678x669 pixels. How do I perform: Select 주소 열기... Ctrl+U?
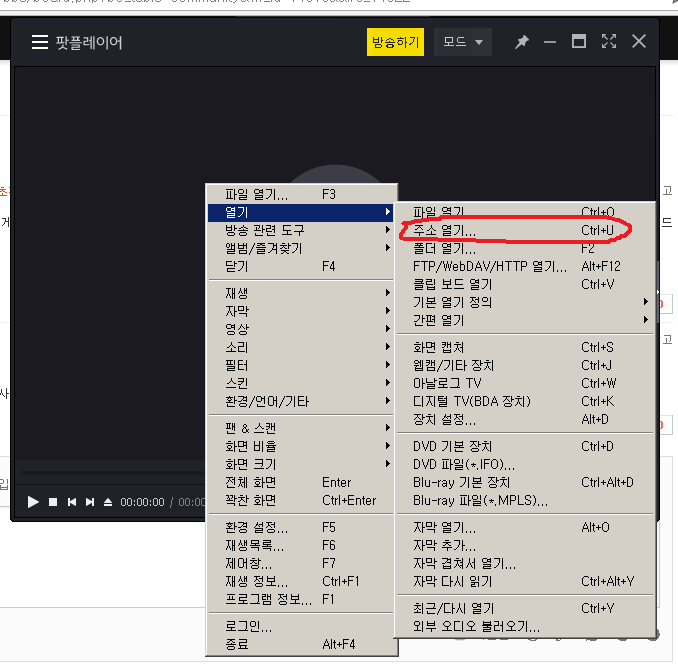click(x=524, y=230)
